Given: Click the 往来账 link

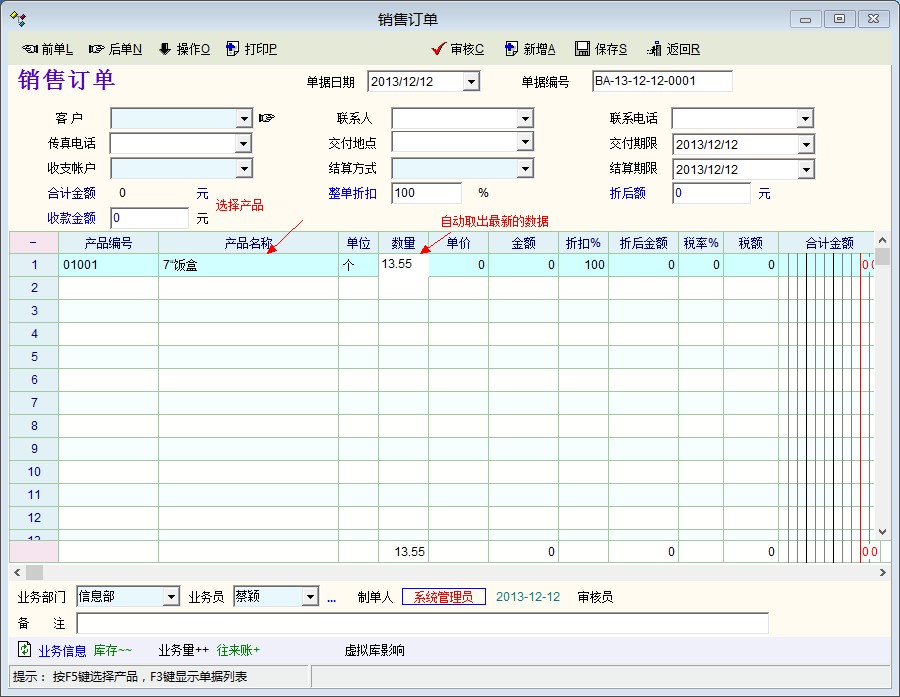Looking at the screenshot, I should coord(238,651).
